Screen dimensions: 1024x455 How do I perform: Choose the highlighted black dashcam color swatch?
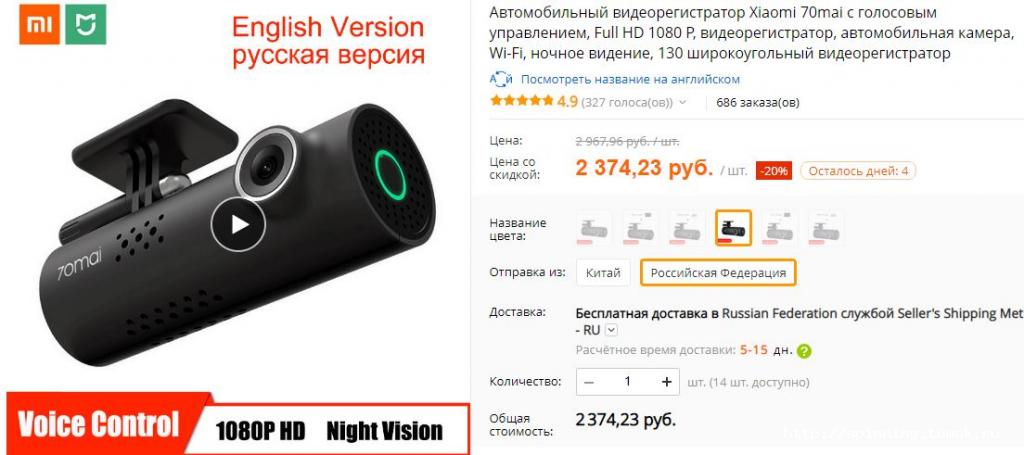click(733, 228)
